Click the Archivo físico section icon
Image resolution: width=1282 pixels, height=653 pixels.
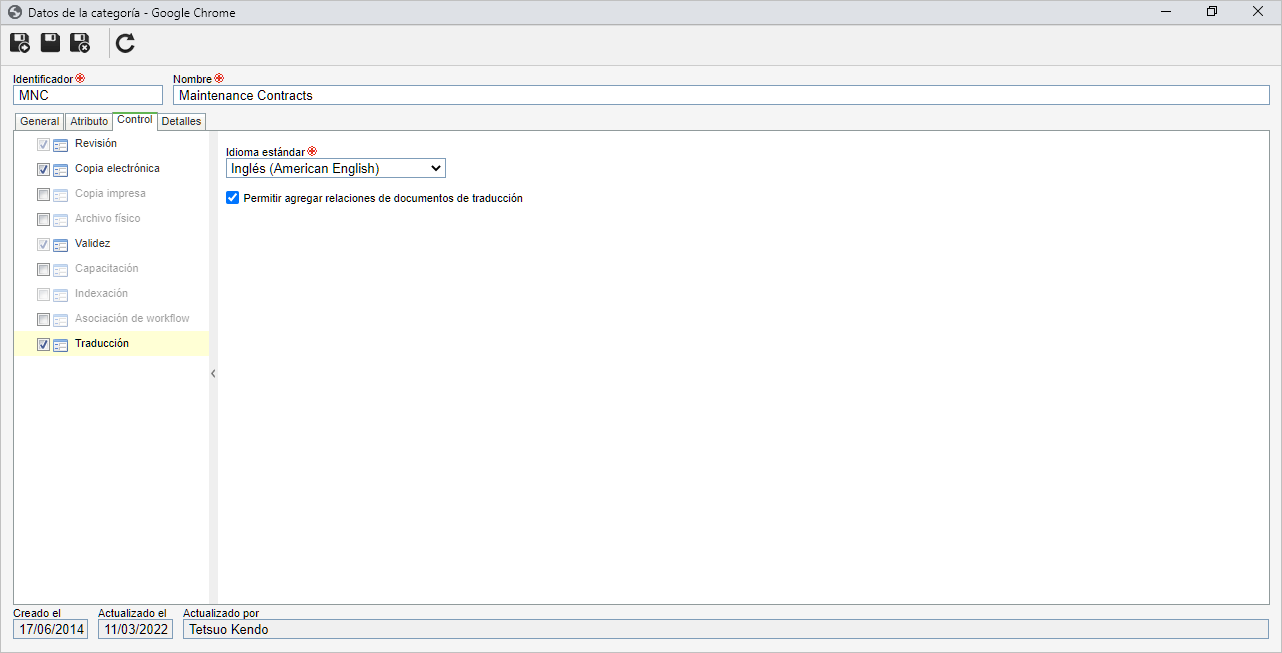[x=60, y=219]
